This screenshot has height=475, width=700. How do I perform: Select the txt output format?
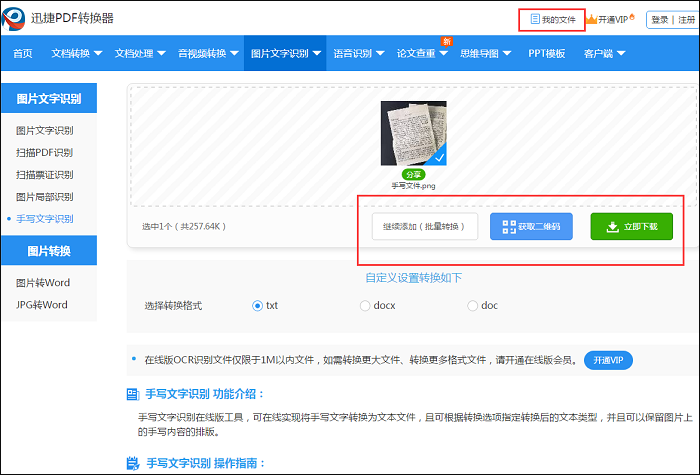257,306
